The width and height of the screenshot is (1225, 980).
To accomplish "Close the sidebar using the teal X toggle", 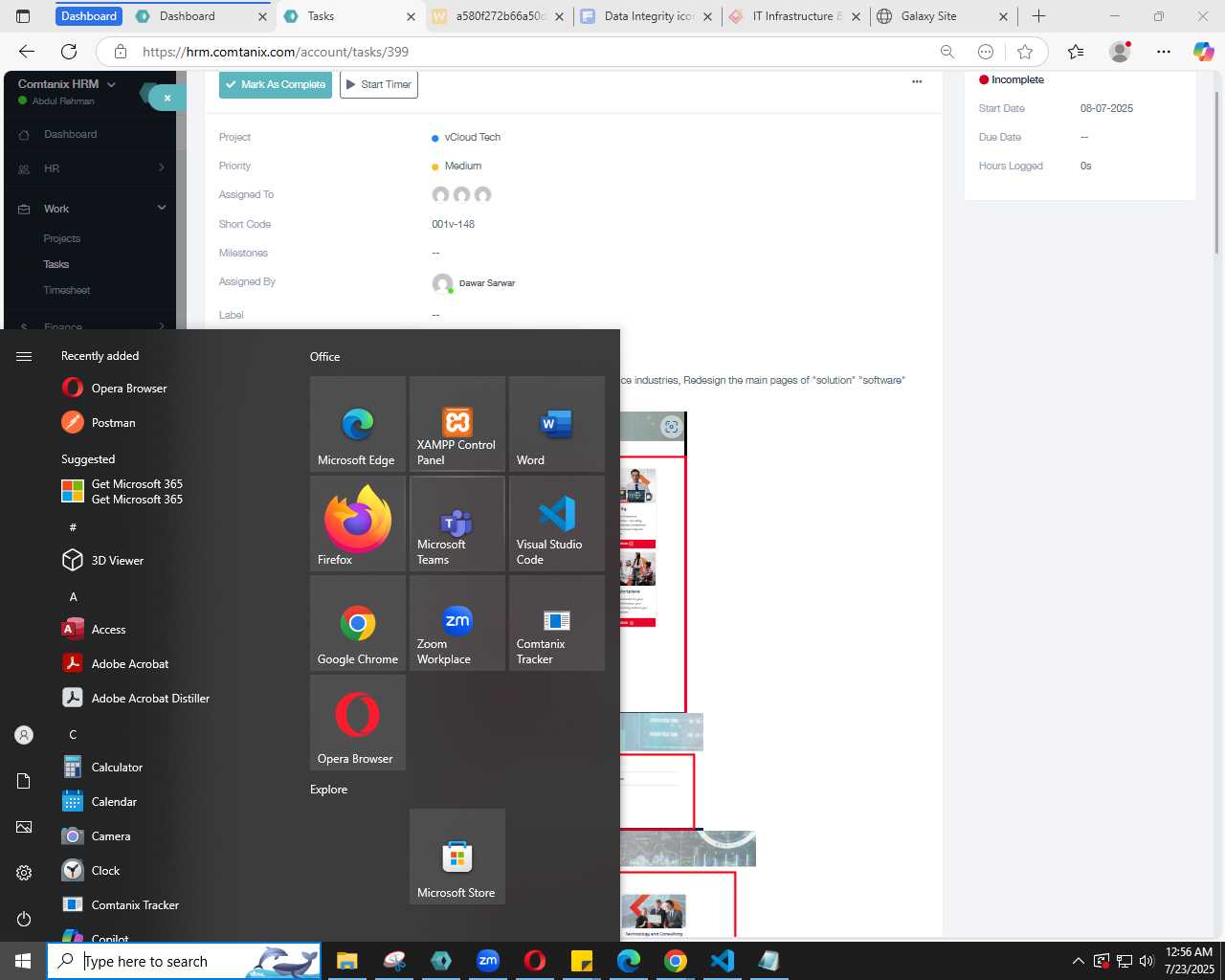I will [x=167, y=98].
